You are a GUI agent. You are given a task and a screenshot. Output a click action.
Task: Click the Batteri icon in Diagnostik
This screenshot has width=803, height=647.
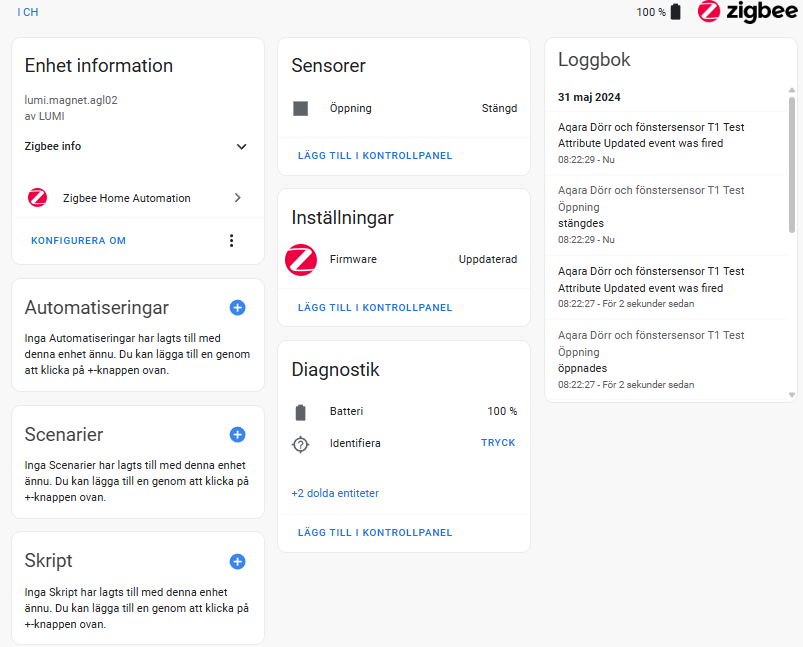(x=301, y=412)
